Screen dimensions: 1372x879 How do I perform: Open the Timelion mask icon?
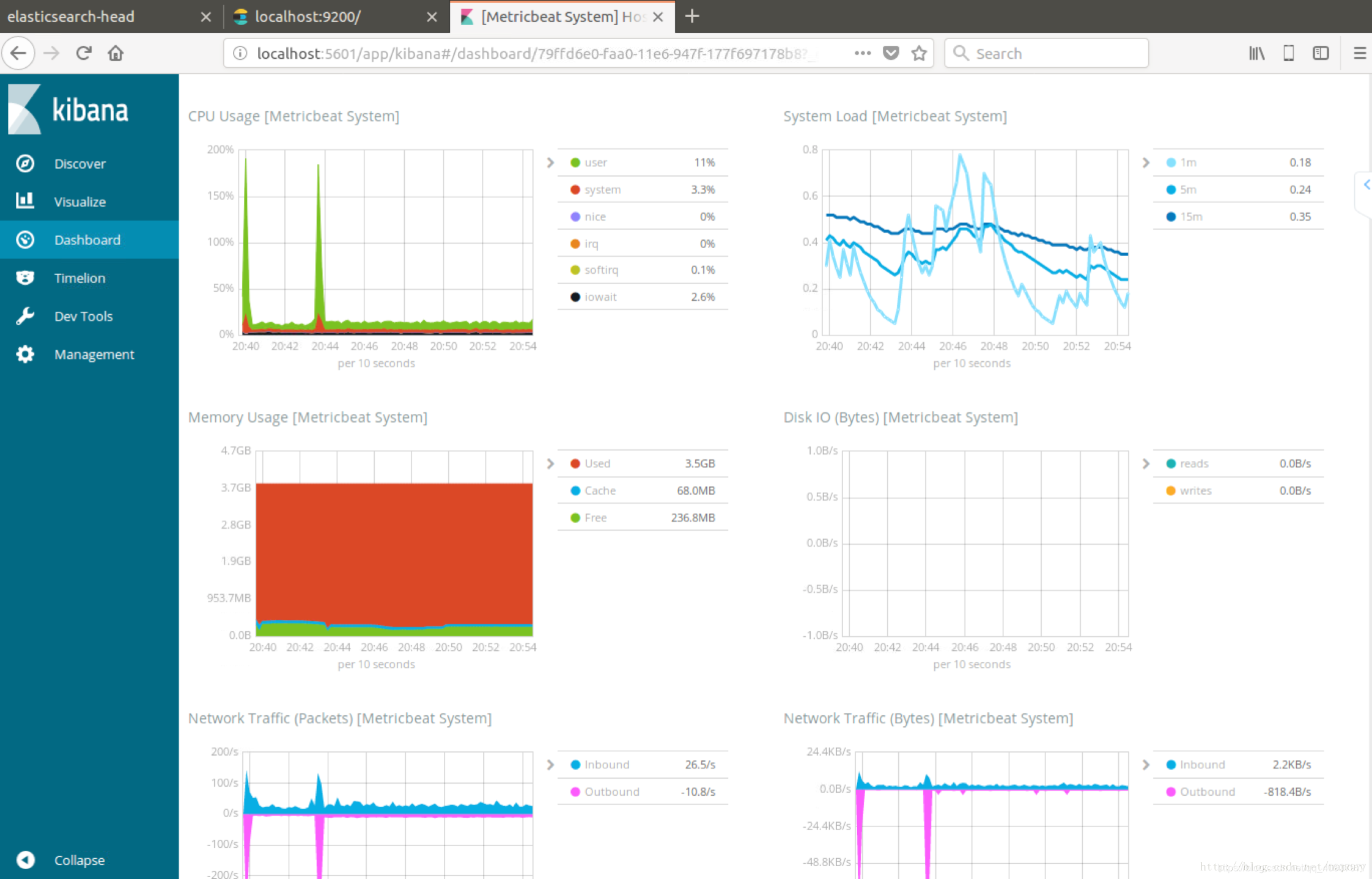[25, 278]
